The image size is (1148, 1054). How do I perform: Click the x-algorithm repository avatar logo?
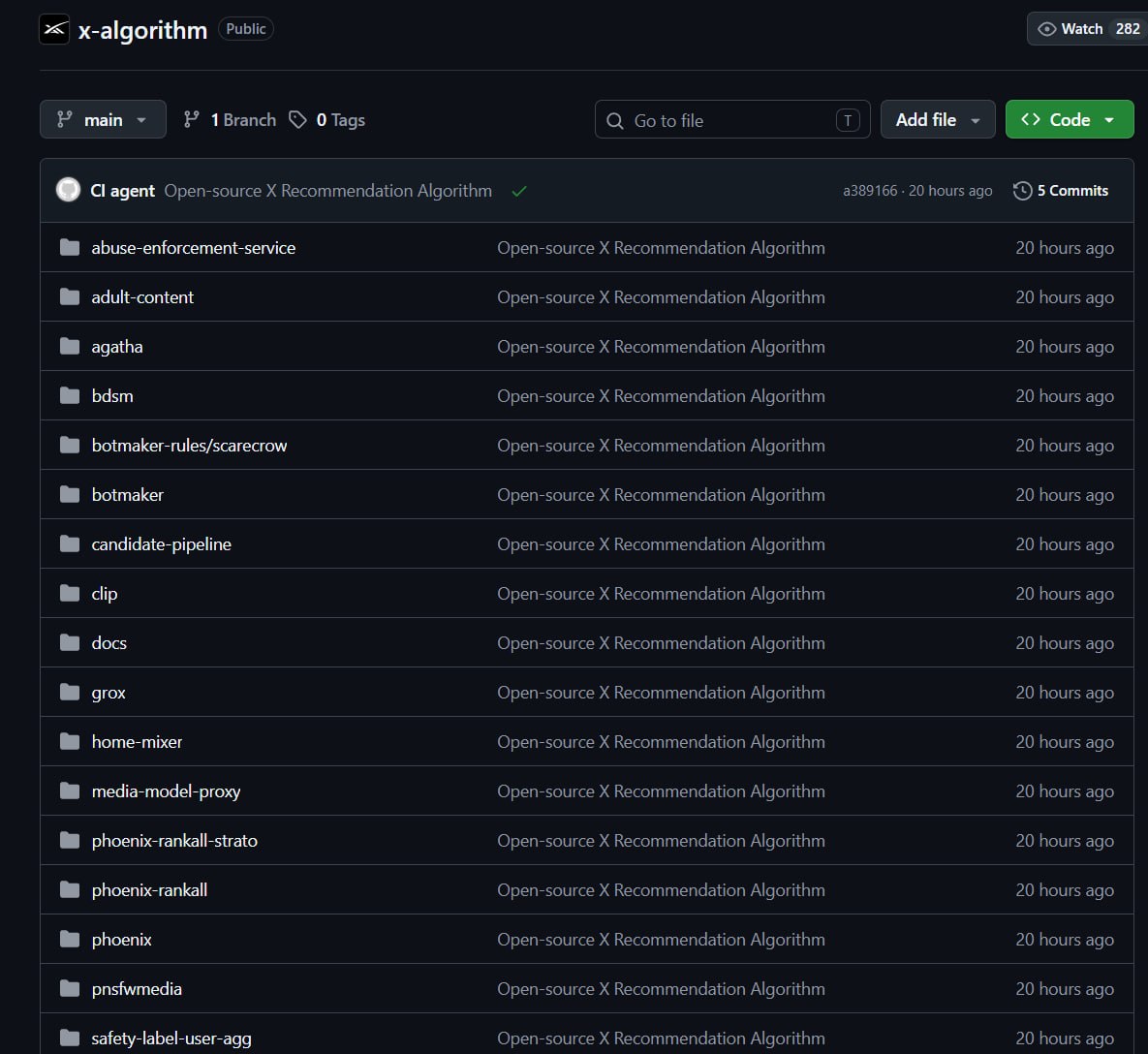point(54,29)
